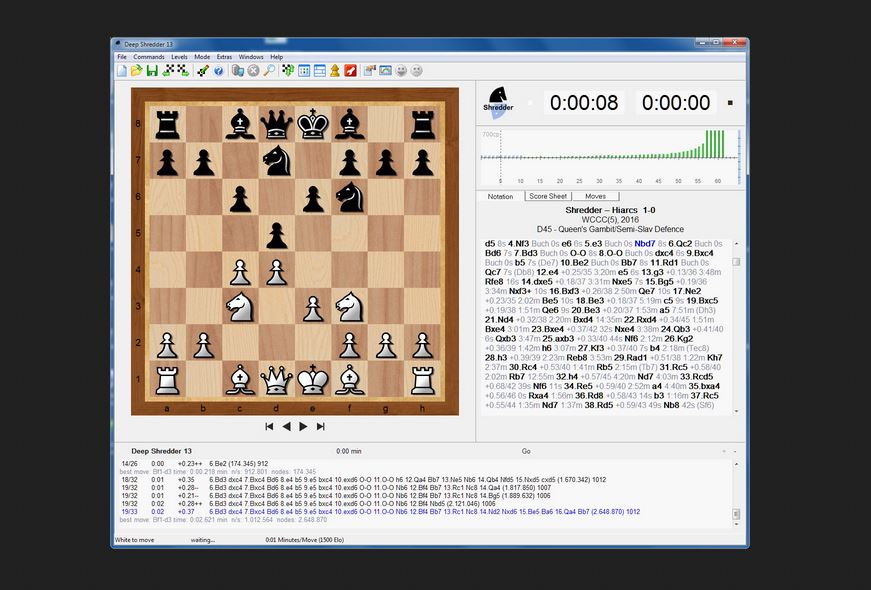Switch to the Score Sheet tab
This screenshot has width=871, height=590.
click(x=548, y=196)
